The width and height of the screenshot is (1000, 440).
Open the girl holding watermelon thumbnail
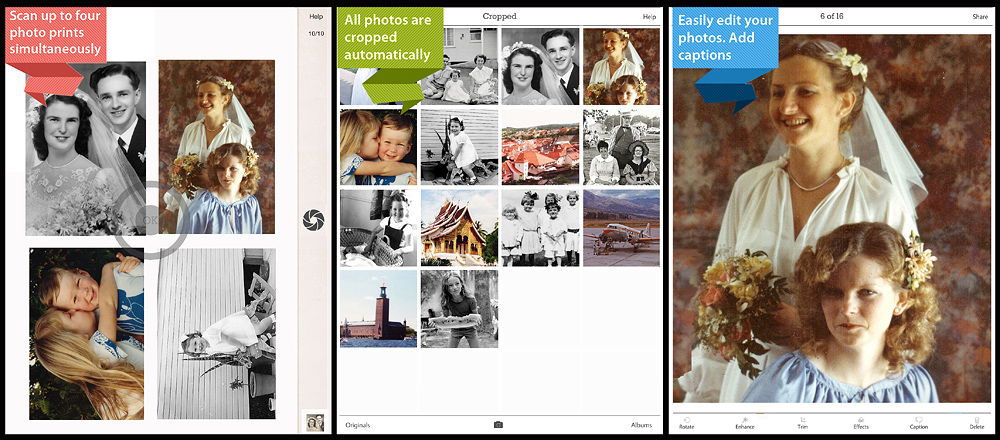click(x=459, y=309)
